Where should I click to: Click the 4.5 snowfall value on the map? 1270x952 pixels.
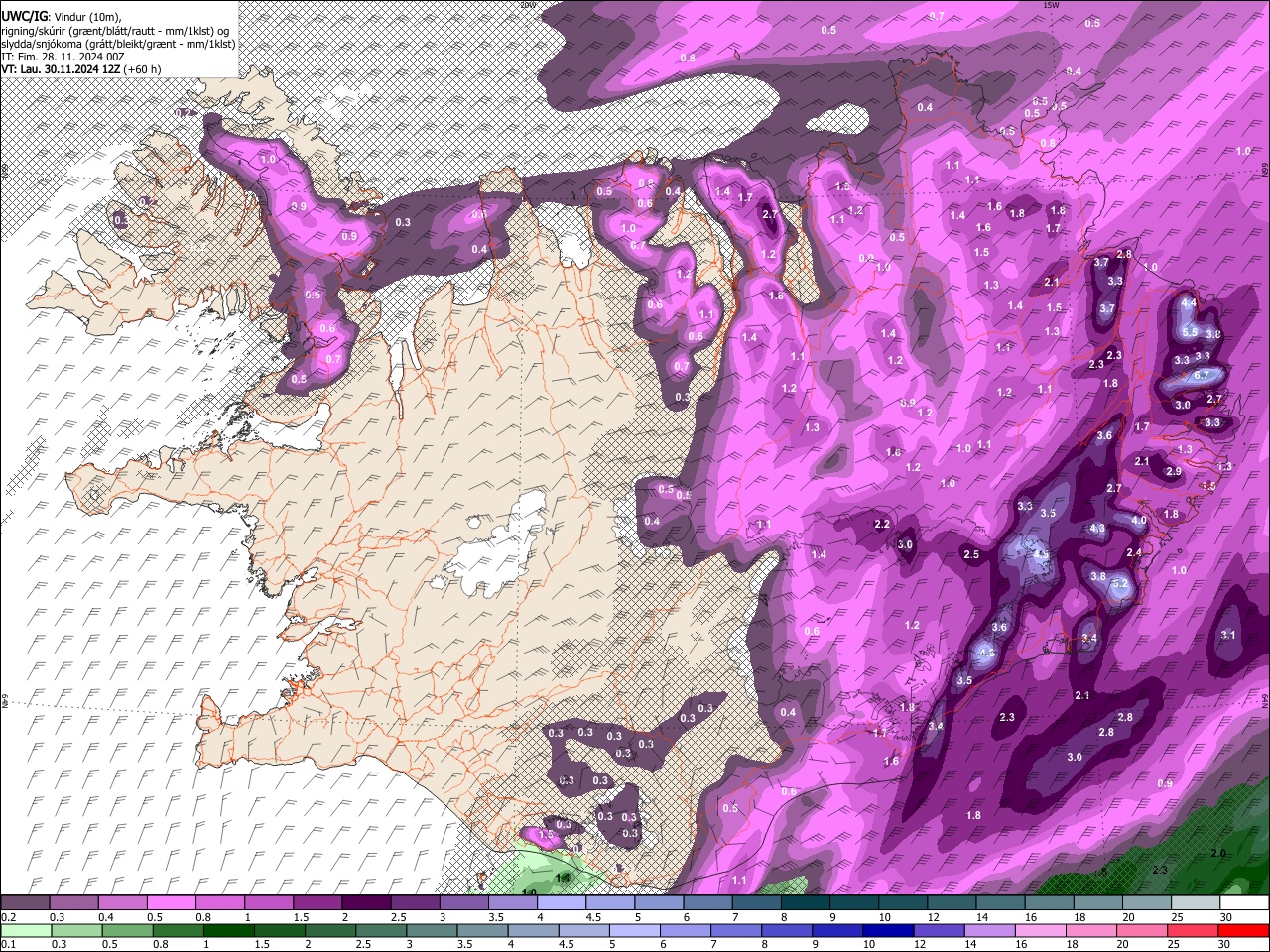pyautogui.click(x=1041, y=554)
